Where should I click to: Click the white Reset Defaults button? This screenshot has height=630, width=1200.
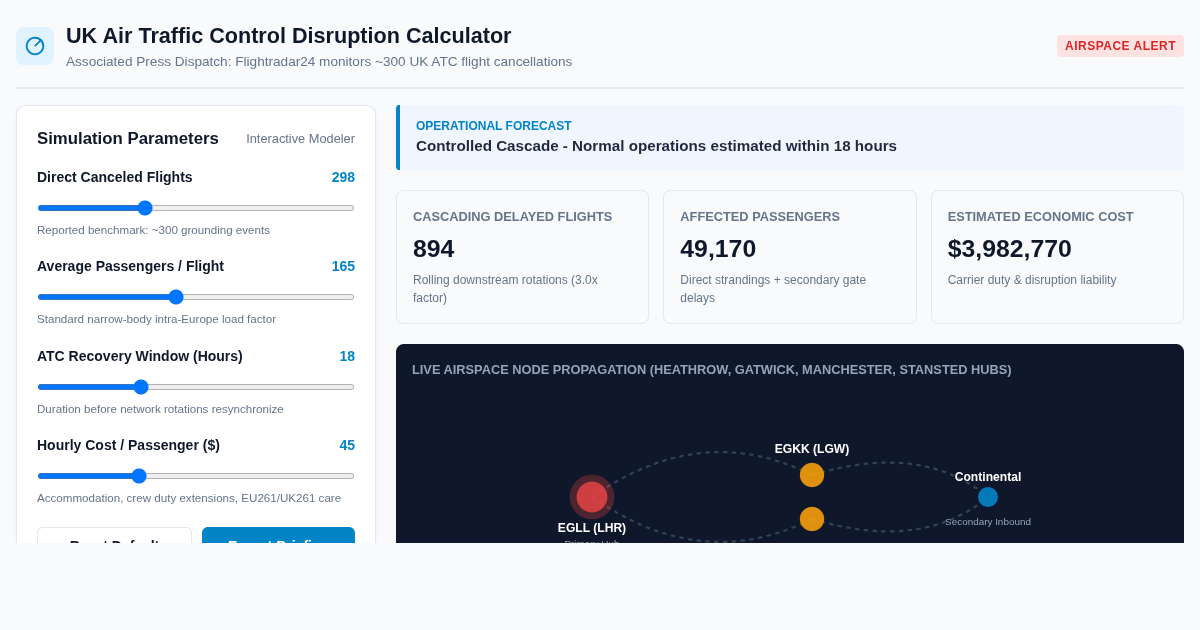(114, 535)
